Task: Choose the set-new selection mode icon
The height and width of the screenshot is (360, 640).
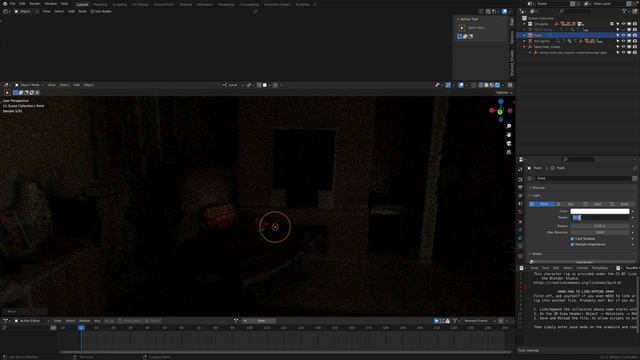Action: click(16, 93)
